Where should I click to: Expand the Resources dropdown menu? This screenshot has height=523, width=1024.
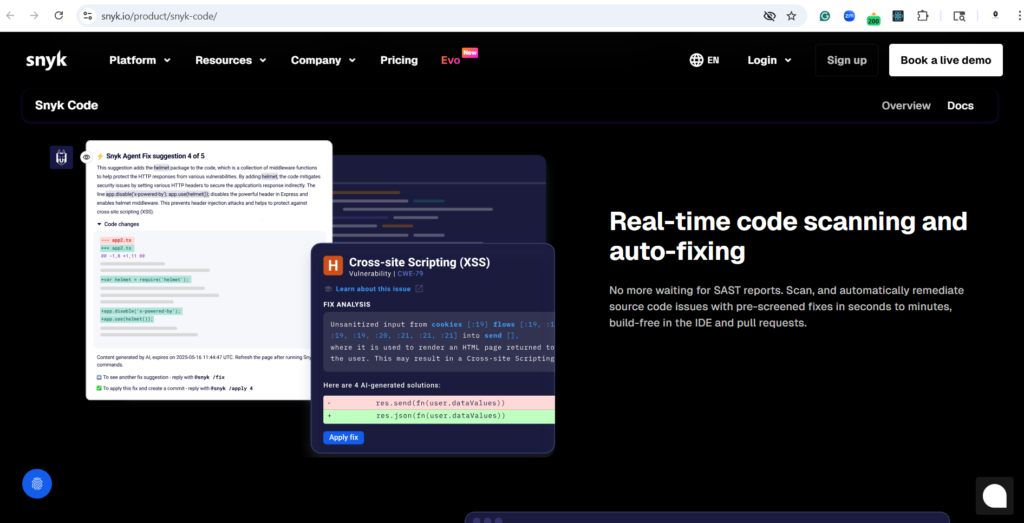coord(230,60)
